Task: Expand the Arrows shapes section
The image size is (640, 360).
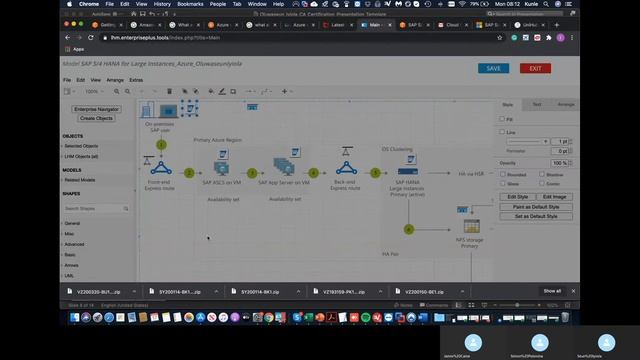Action: (71, 265)
